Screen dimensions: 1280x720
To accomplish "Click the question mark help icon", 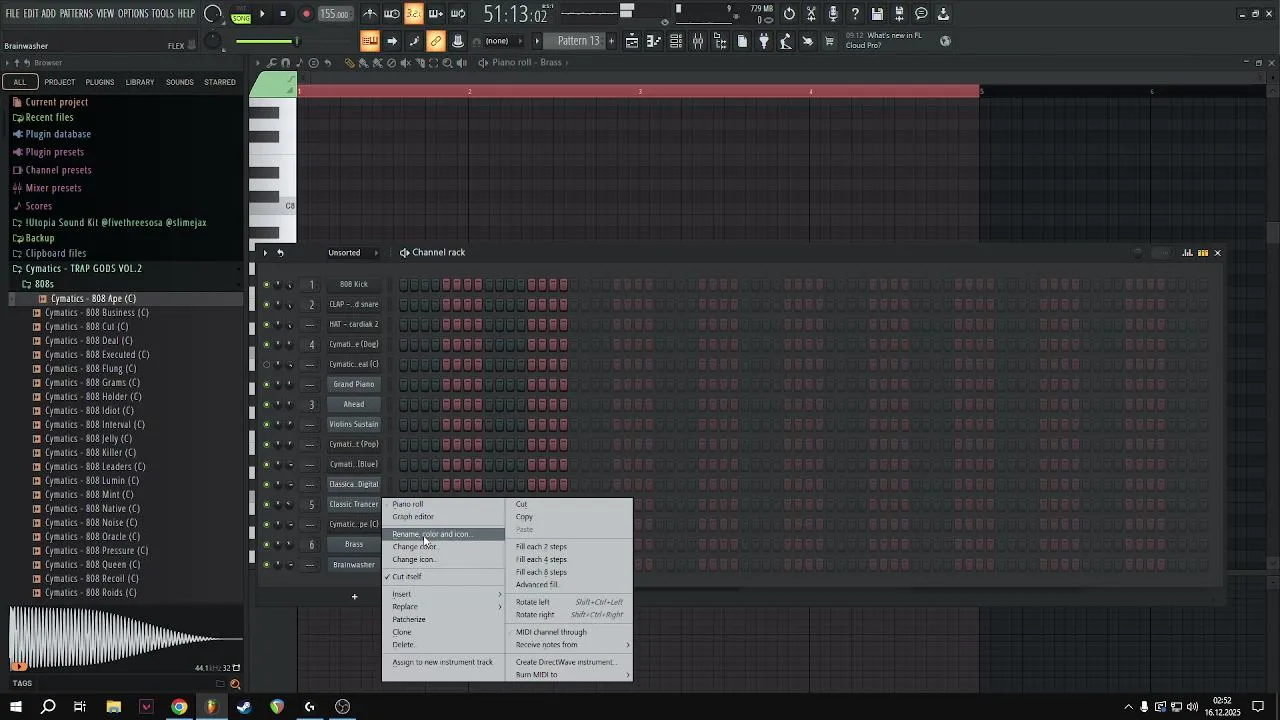I will [855, 14].
